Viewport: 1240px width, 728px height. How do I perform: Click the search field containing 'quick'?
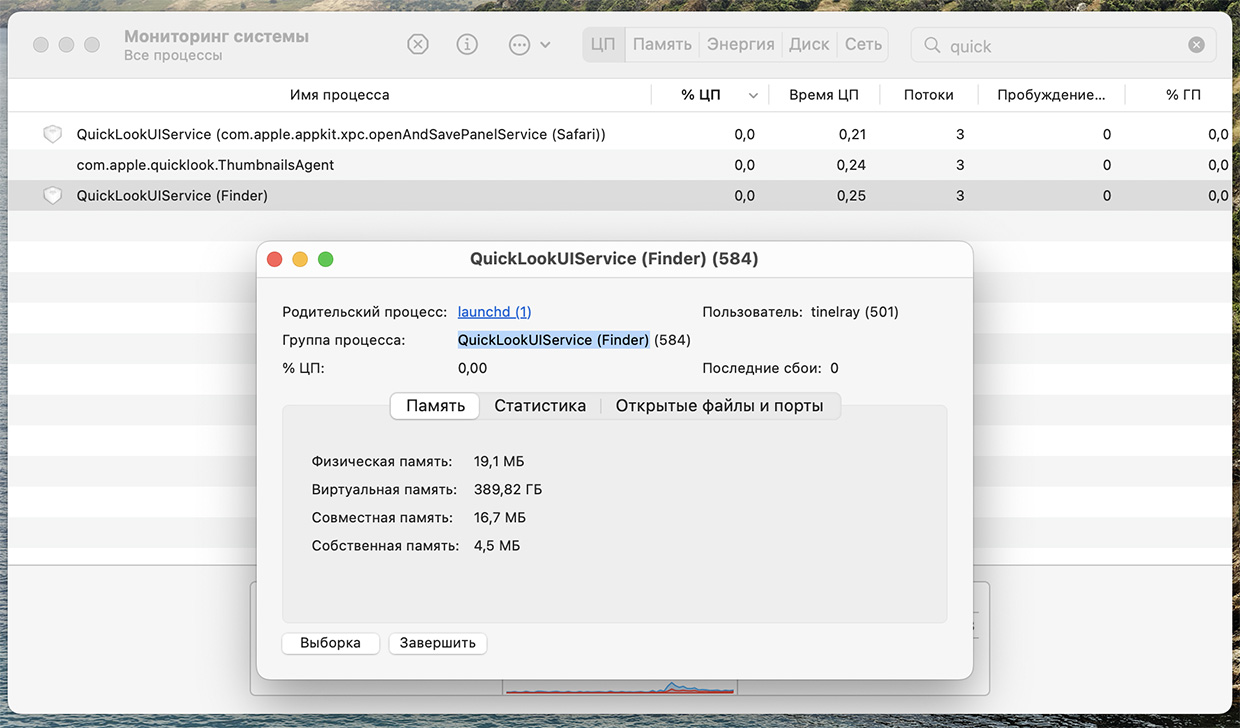tap(1063, 46)
